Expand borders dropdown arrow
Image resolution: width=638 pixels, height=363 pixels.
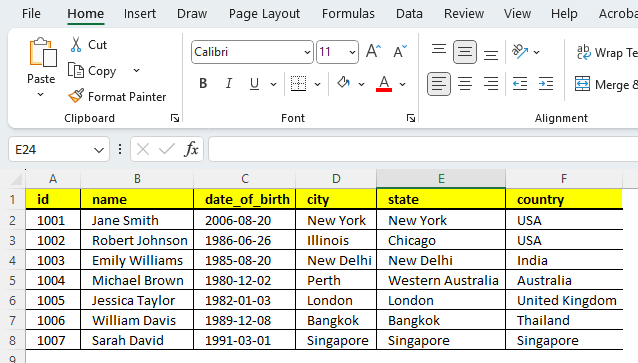click(317, 84)
